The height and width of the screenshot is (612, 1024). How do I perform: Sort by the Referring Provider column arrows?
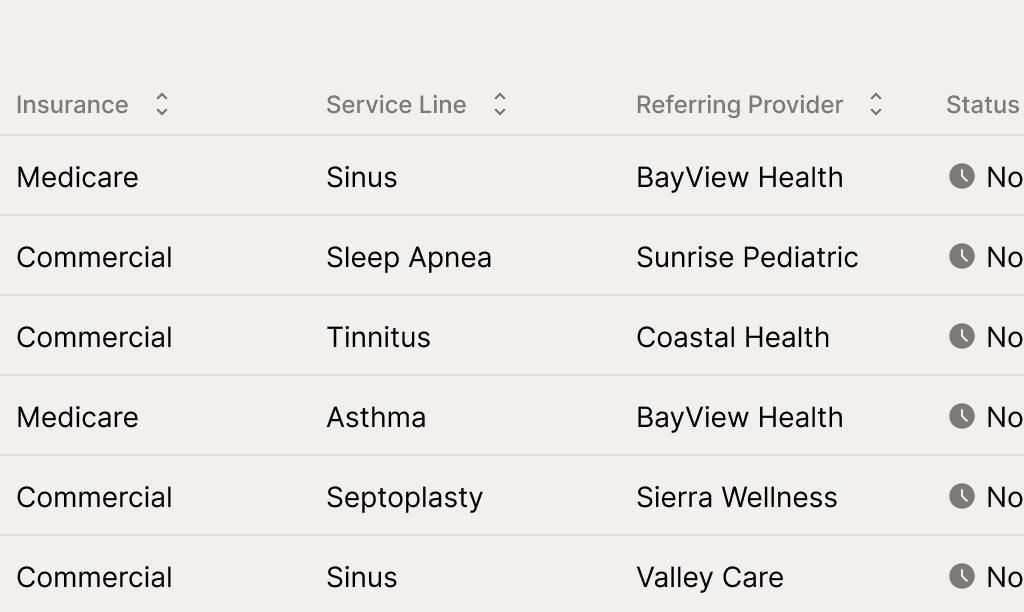pyautogui.click(x=876, y=105)
